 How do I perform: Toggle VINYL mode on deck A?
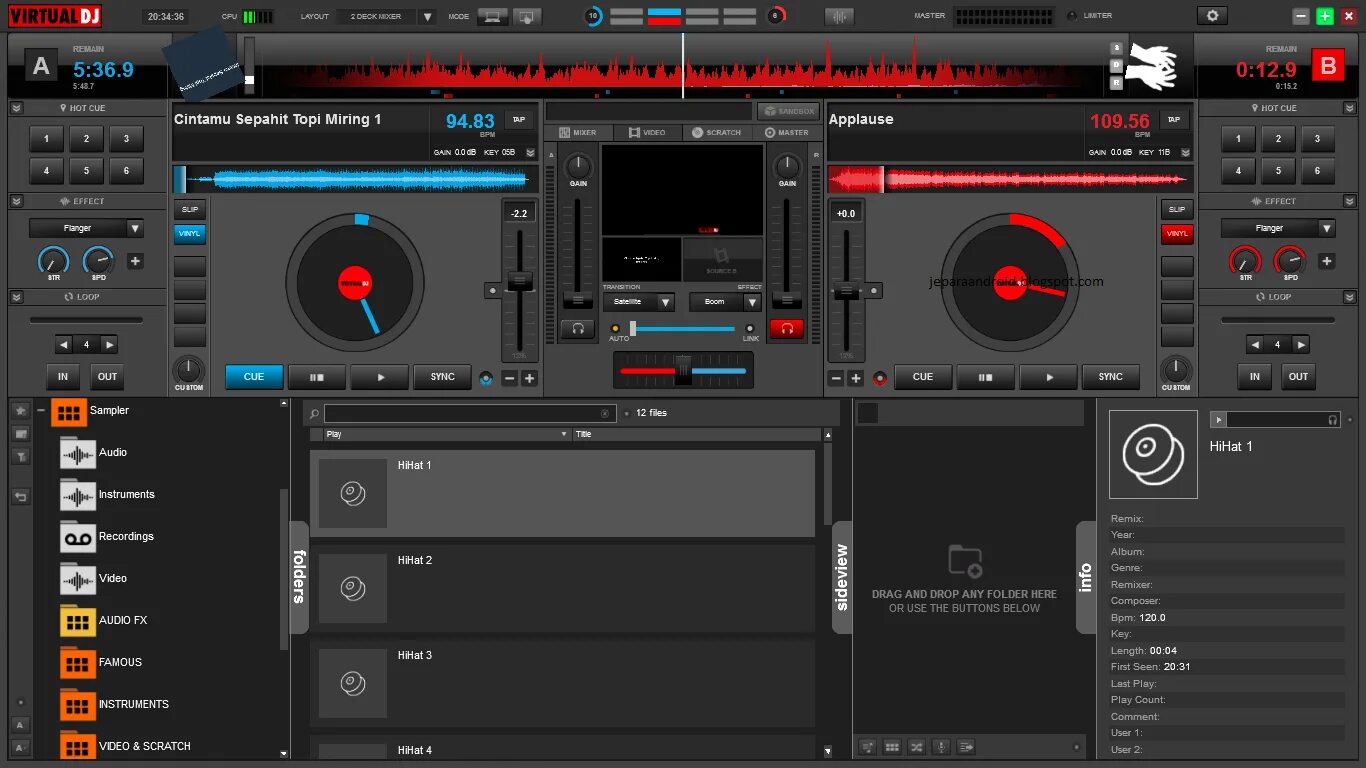click(x=189, y=233)
